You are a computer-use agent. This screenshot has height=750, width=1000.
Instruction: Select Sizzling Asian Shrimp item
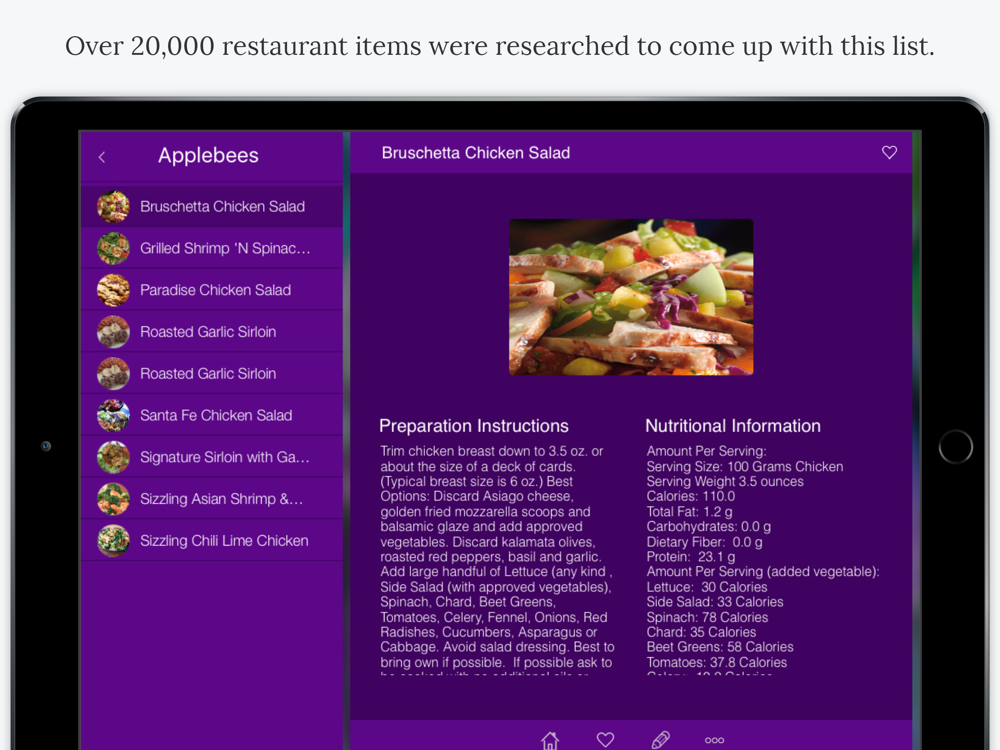tap(212, 499)
